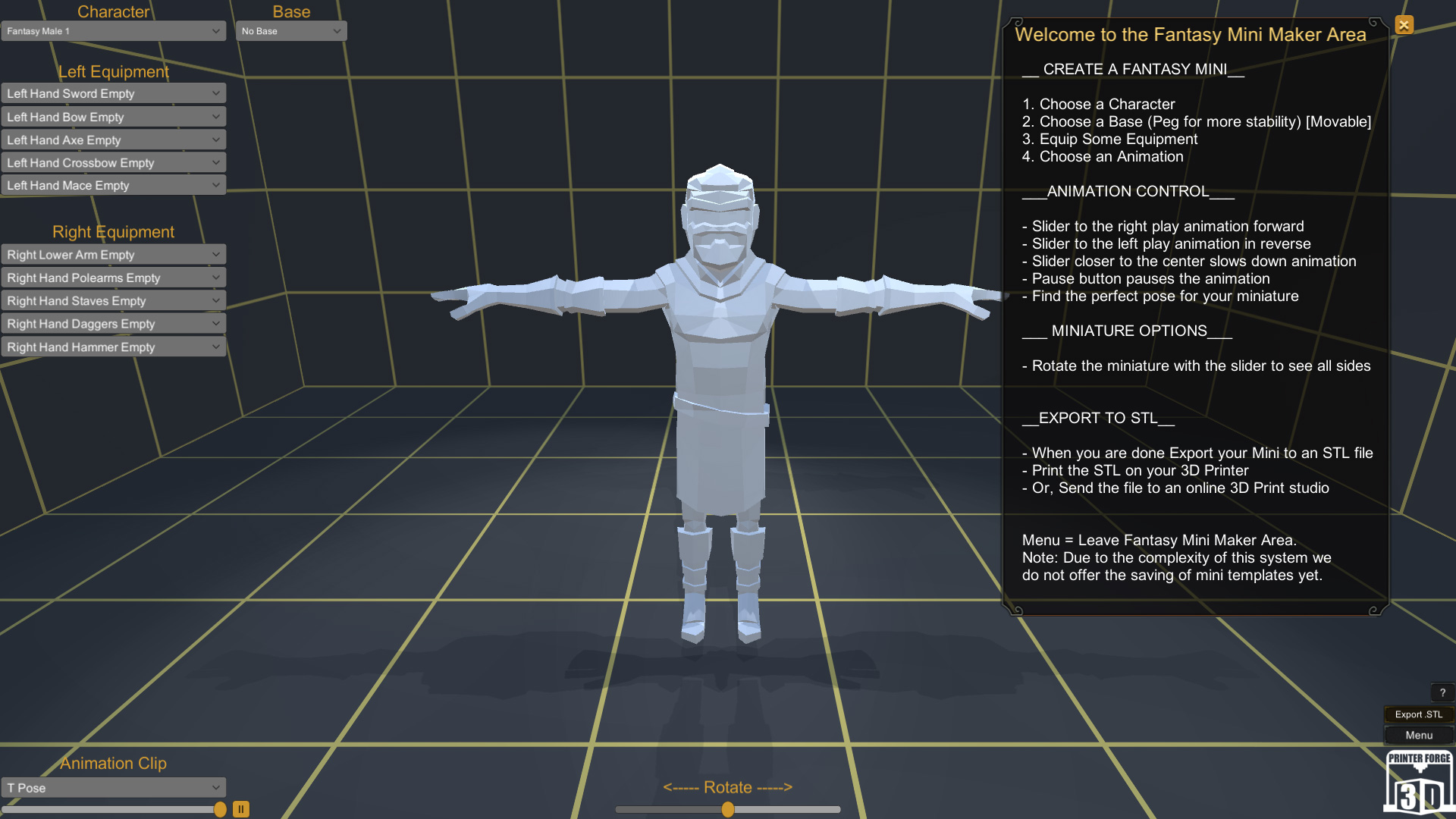The width and height of the screenshot is (1456, 819).
Task: Open the Fantasy Male 1 character dropdown
Action: pos(114,30)
